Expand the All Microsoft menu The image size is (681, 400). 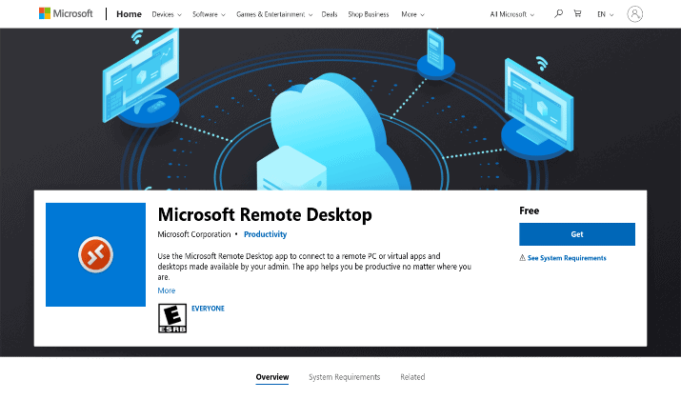click(512, 14)
